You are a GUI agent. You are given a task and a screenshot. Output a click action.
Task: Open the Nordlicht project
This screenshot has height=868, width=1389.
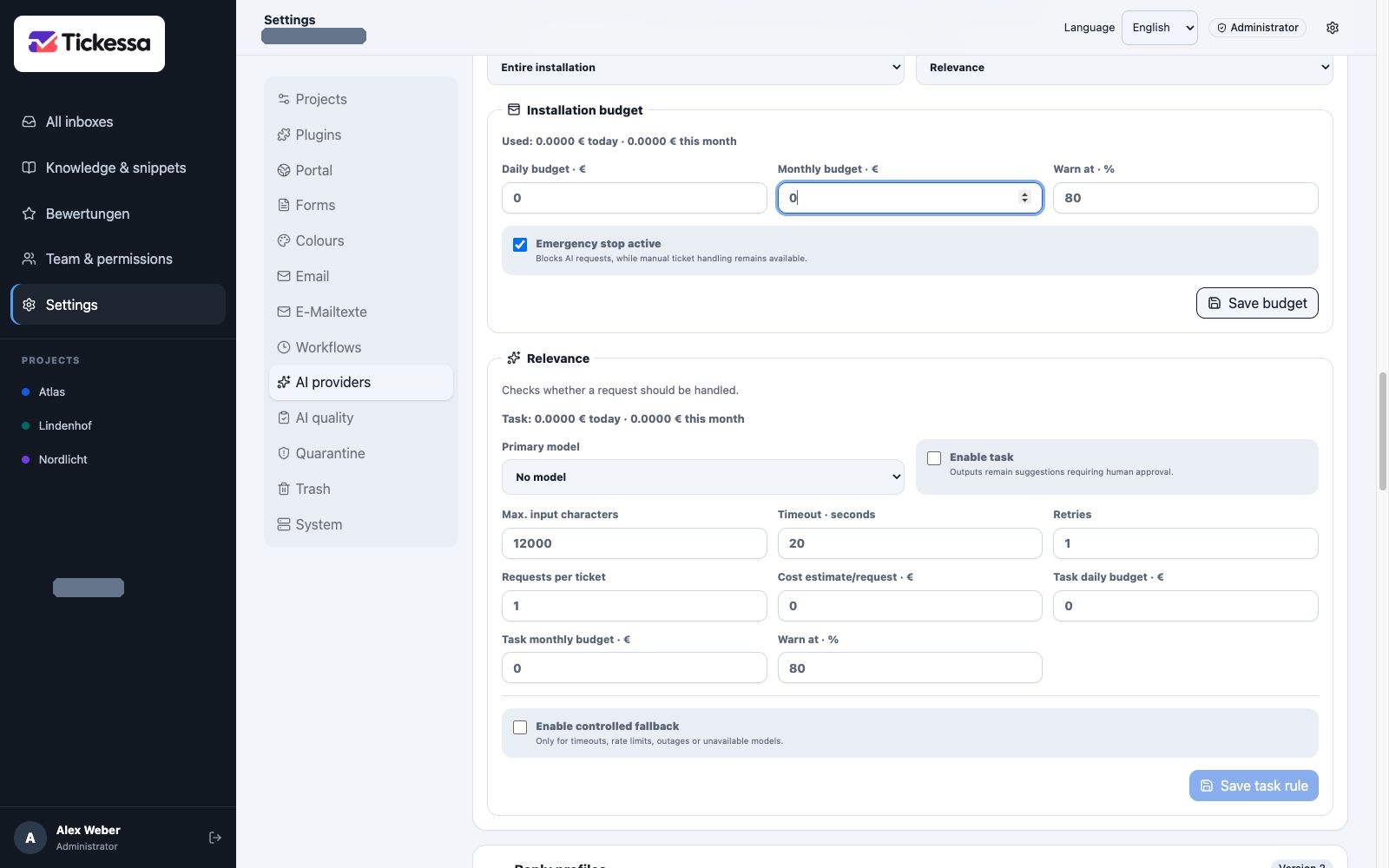pos(63,459)
